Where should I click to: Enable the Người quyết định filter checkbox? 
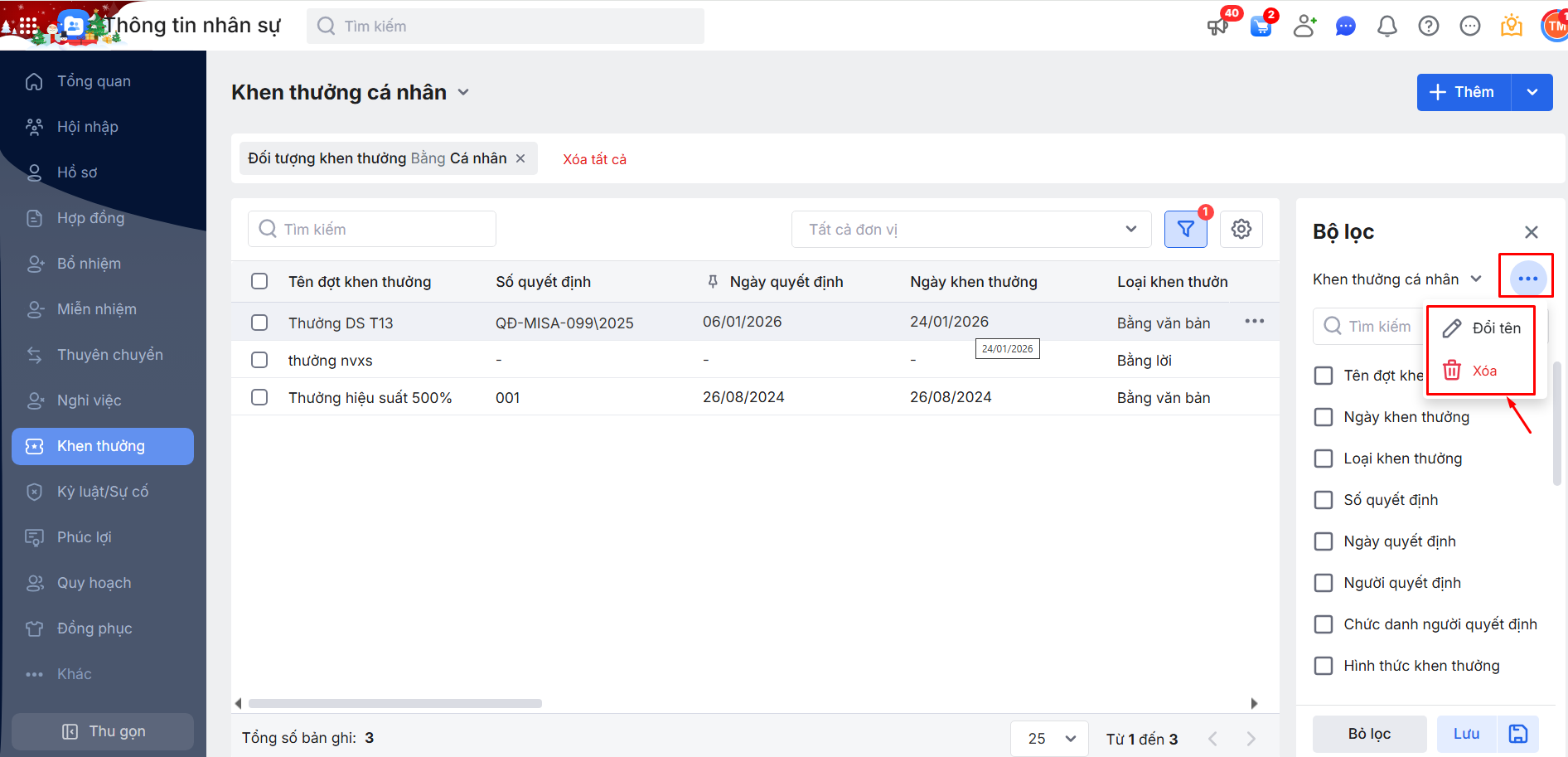coord(1324,583)
